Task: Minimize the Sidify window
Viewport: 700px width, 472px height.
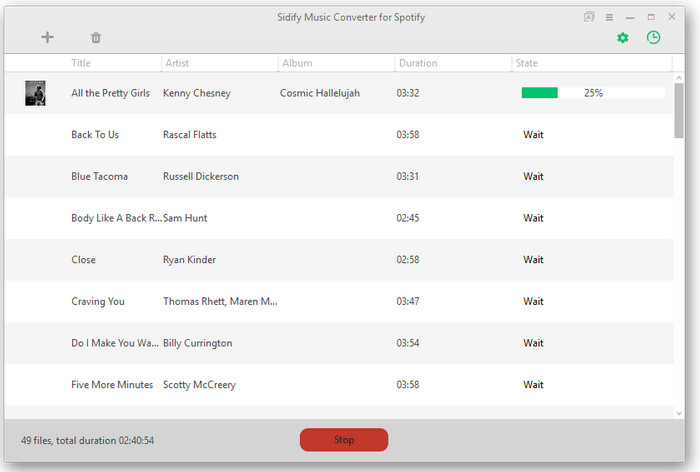Action: (x=630, y=18)
